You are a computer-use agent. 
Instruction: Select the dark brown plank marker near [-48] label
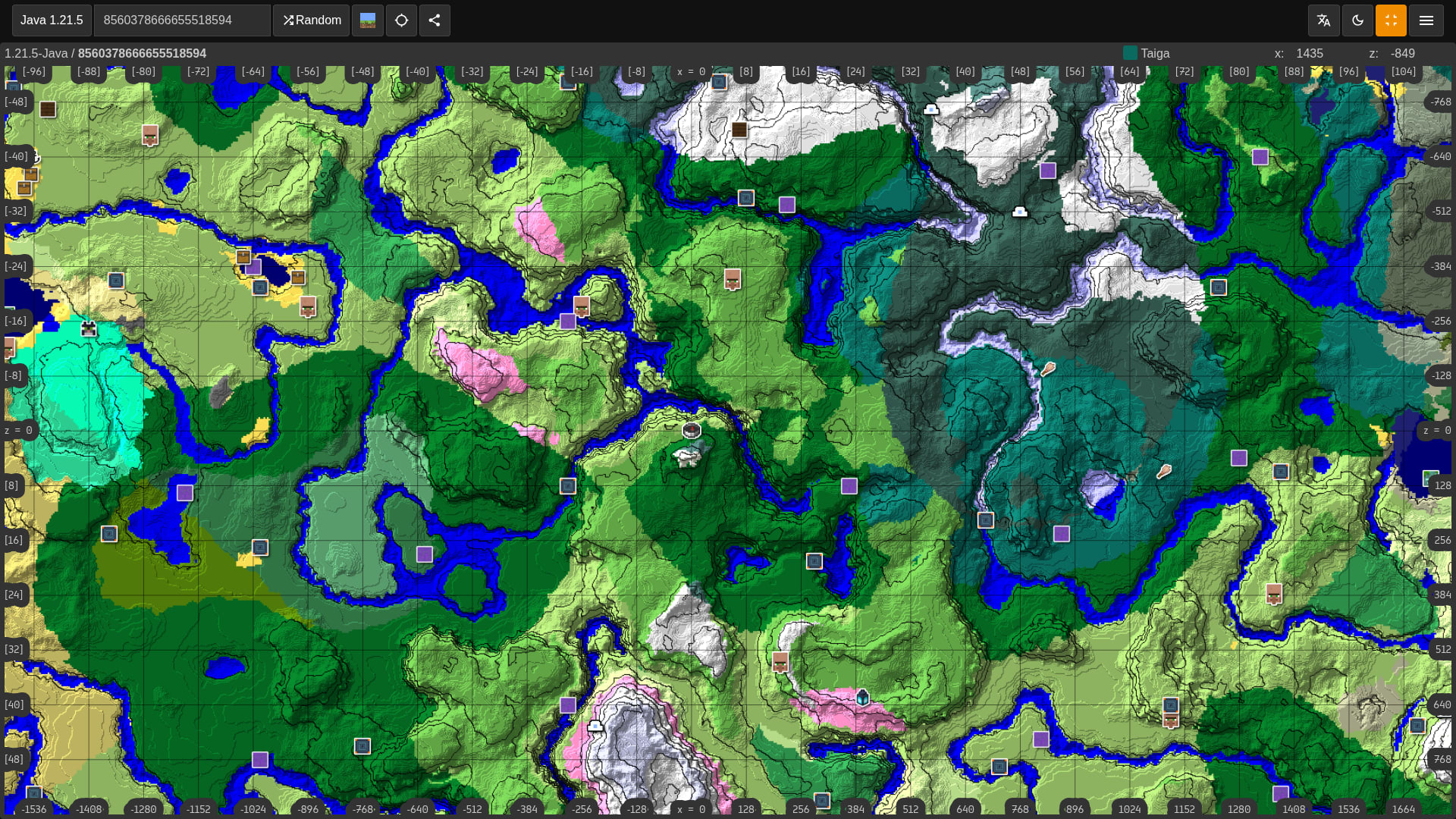coord(48,109)
